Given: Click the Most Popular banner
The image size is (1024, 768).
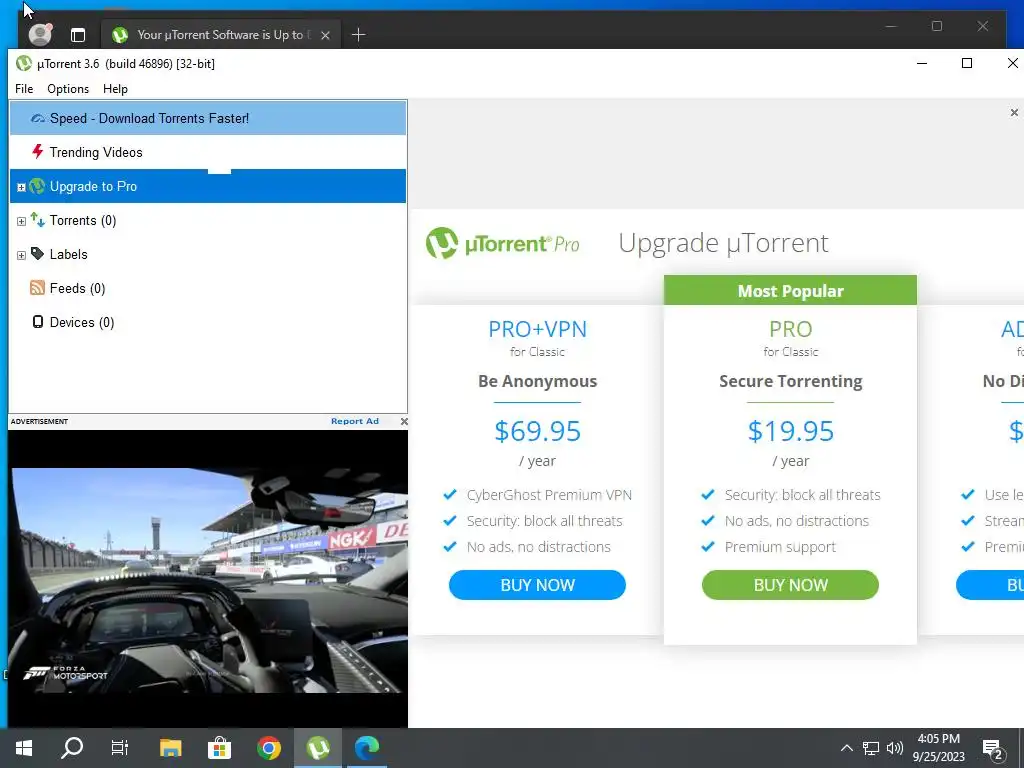Looking at the screenshot, I should pos(790,291).
